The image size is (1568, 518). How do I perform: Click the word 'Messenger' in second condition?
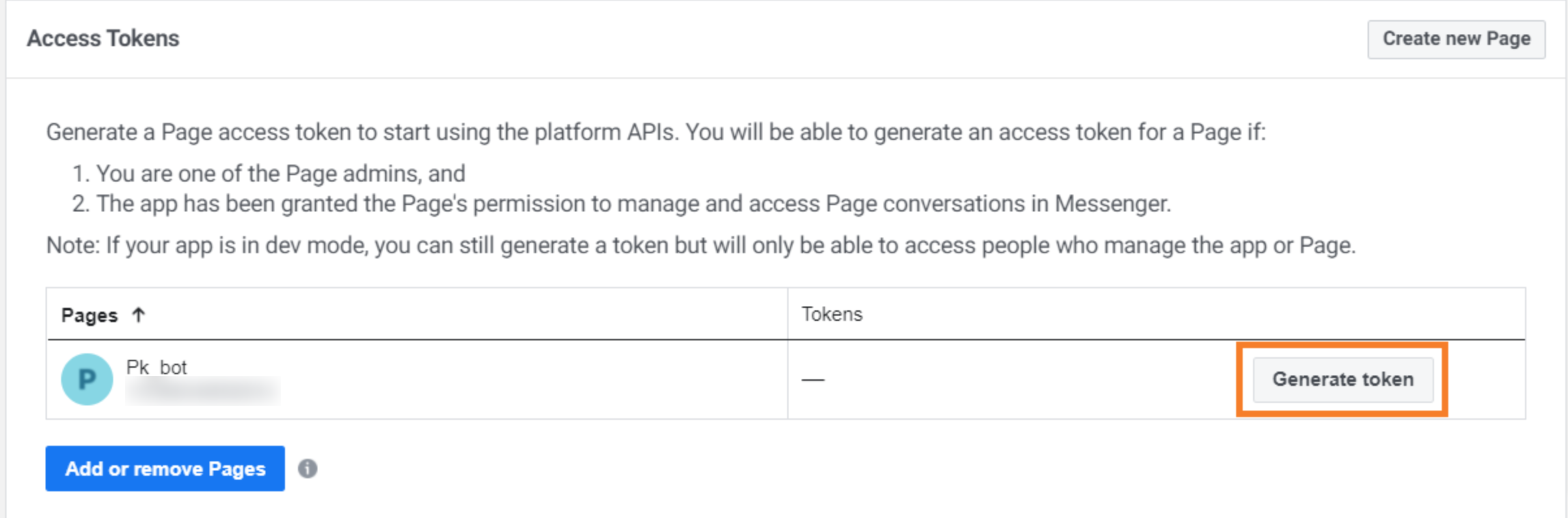tap(1111, 204)
